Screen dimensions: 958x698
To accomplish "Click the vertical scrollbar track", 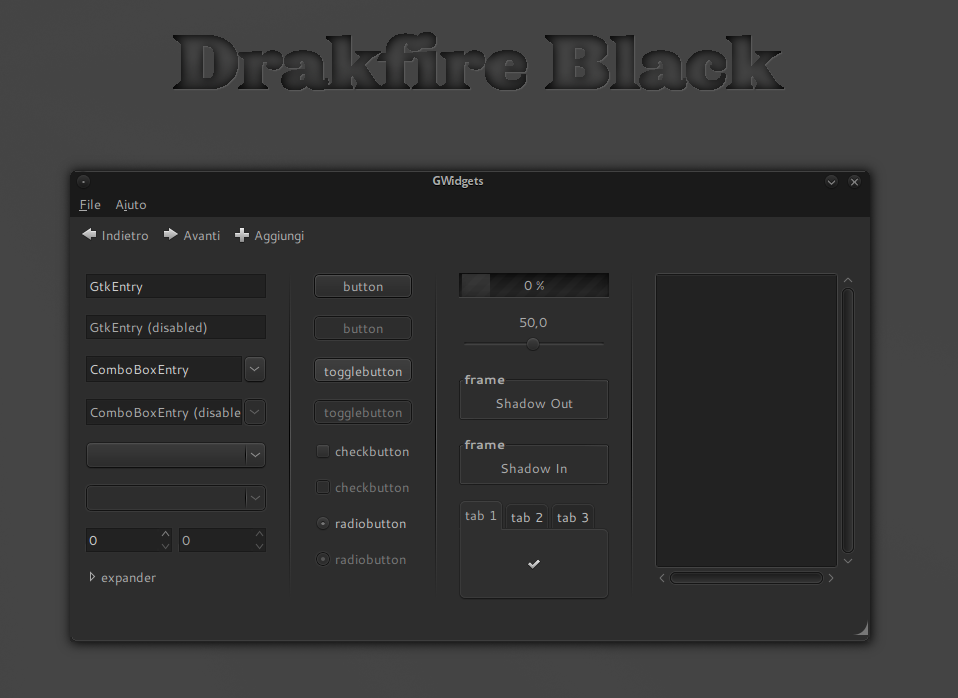I will 848,421.
